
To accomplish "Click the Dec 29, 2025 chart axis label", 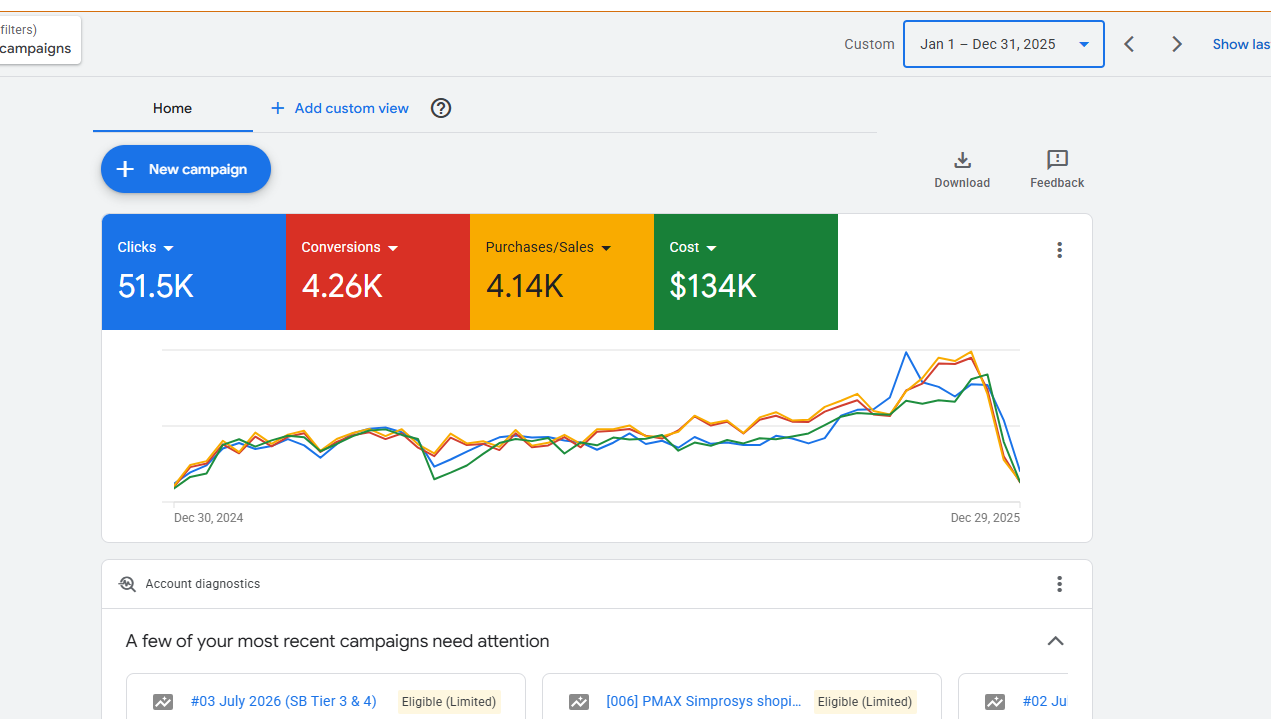I will (985, 518).
